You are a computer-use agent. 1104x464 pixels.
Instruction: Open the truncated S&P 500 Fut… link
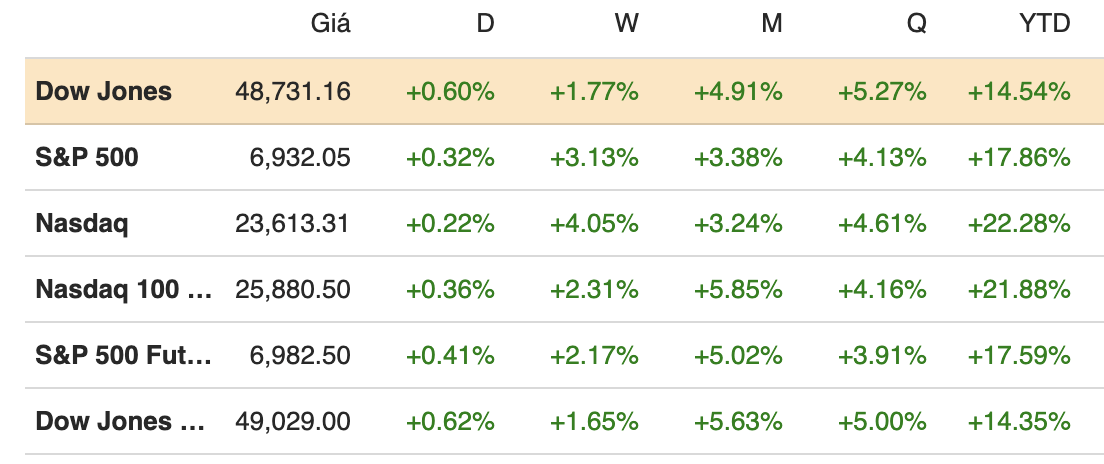coord(124,356)
